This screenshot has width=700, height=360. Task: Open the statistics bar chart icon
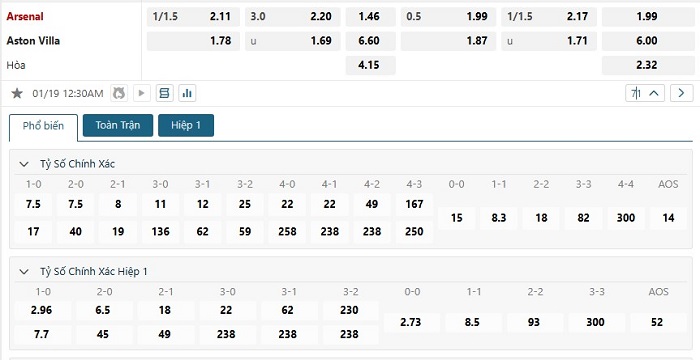[x=187, y=93]
